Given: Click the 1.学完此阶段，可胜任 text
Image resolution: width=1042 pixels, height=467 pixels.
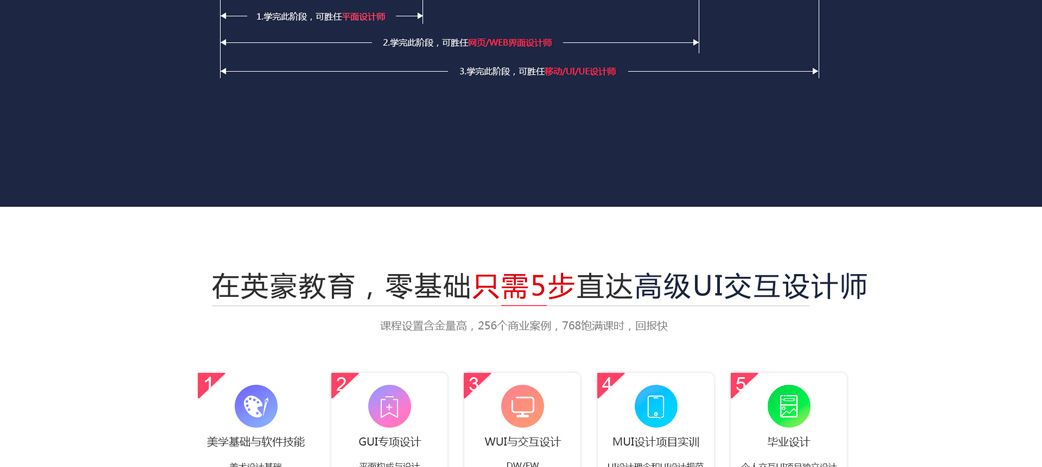Looking at the screenshot, I should click(299, 17).
